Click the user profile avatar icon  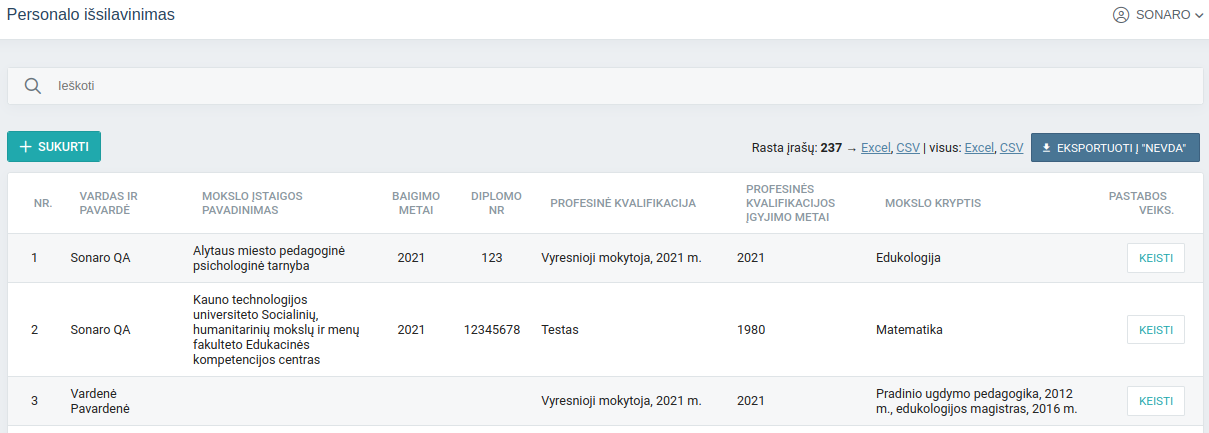coord(1121,15)
